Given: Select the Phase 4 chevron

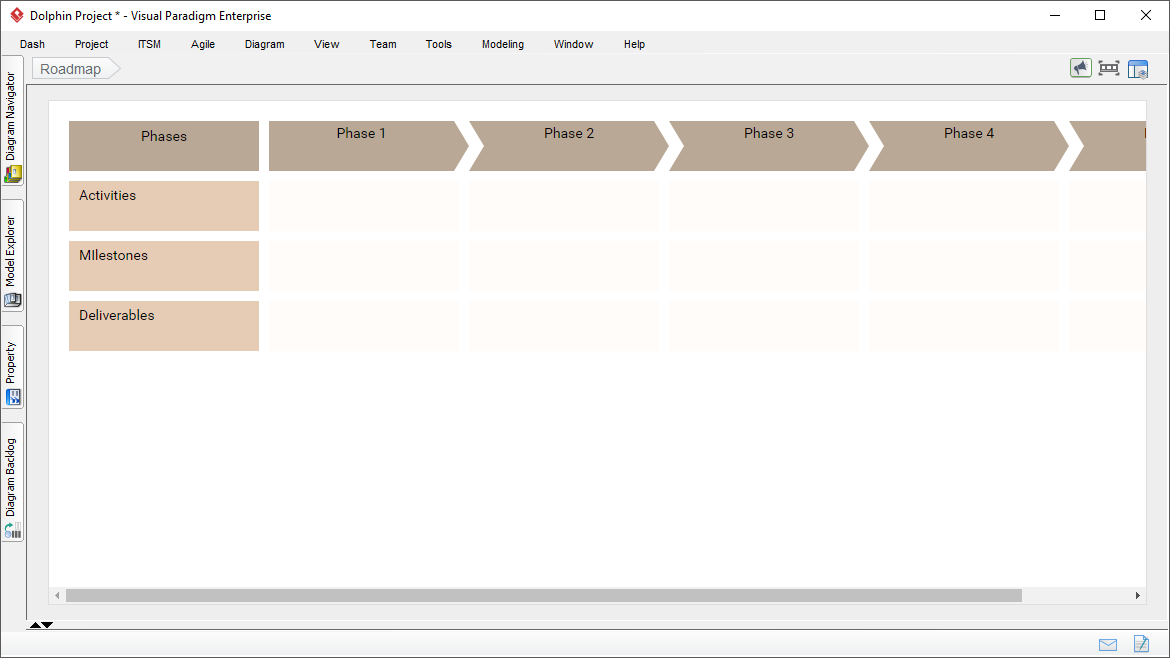Looking at the screenshot, I should coord(969,146).
